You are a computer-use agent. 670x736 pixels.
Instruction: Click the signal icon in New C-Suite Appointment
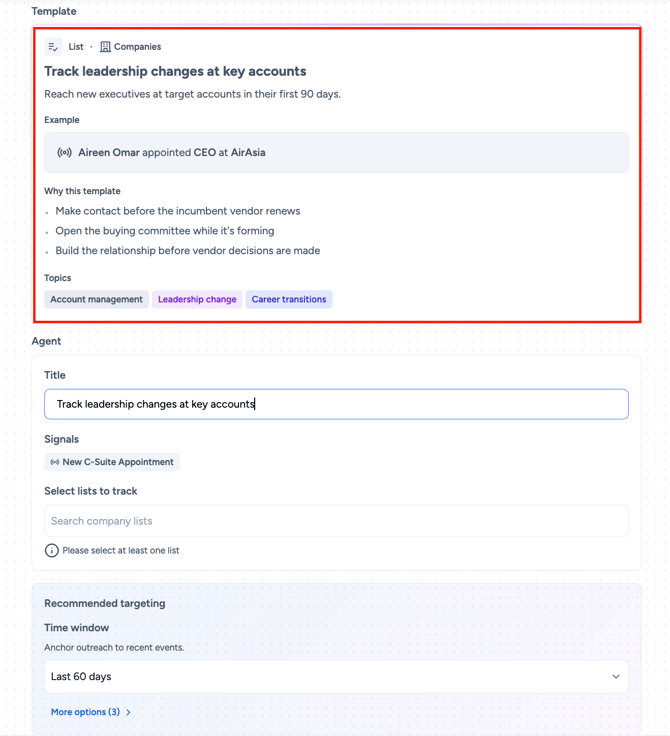tap(55, 462)
